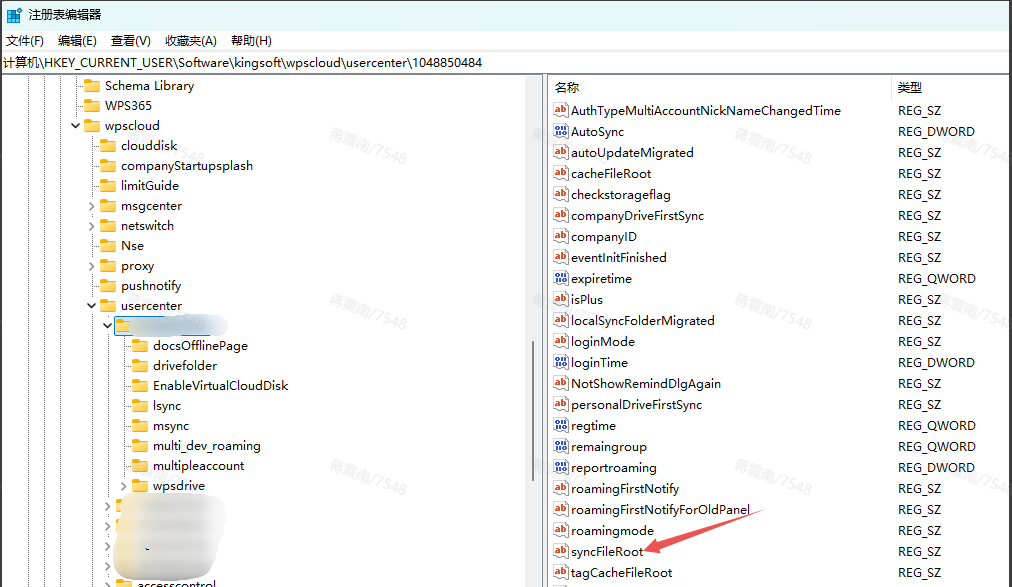The width and height of the screenshot is (1012, 587).
Task: Expand the proxy key
Action: (x=92, y=266)
